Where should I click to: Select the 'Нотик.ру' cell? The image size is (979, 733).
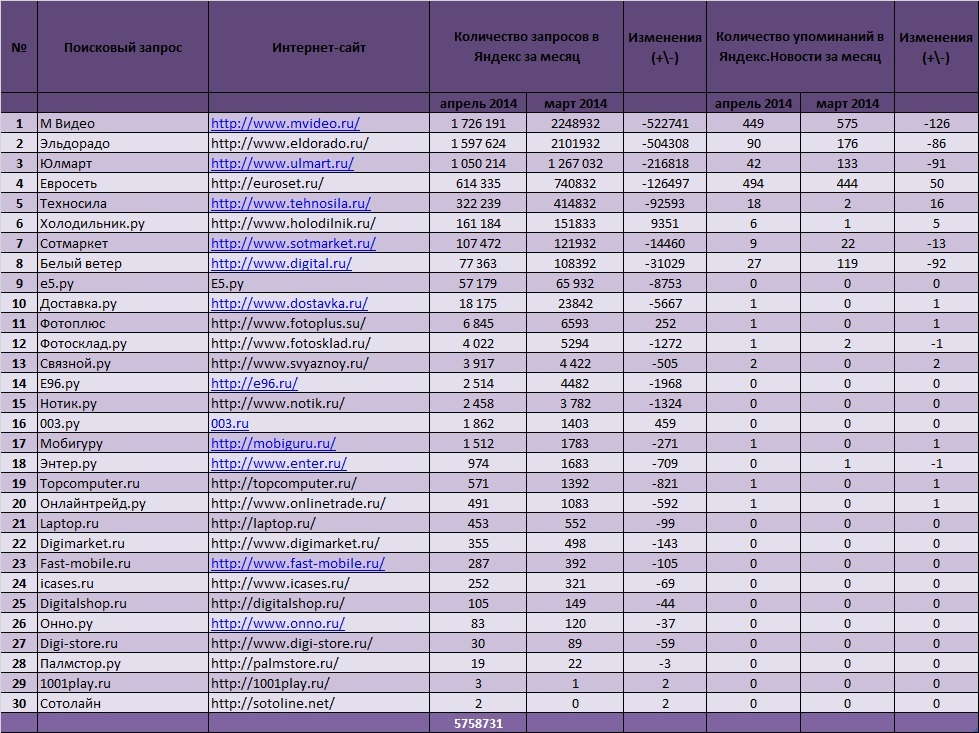pos(123,403)
